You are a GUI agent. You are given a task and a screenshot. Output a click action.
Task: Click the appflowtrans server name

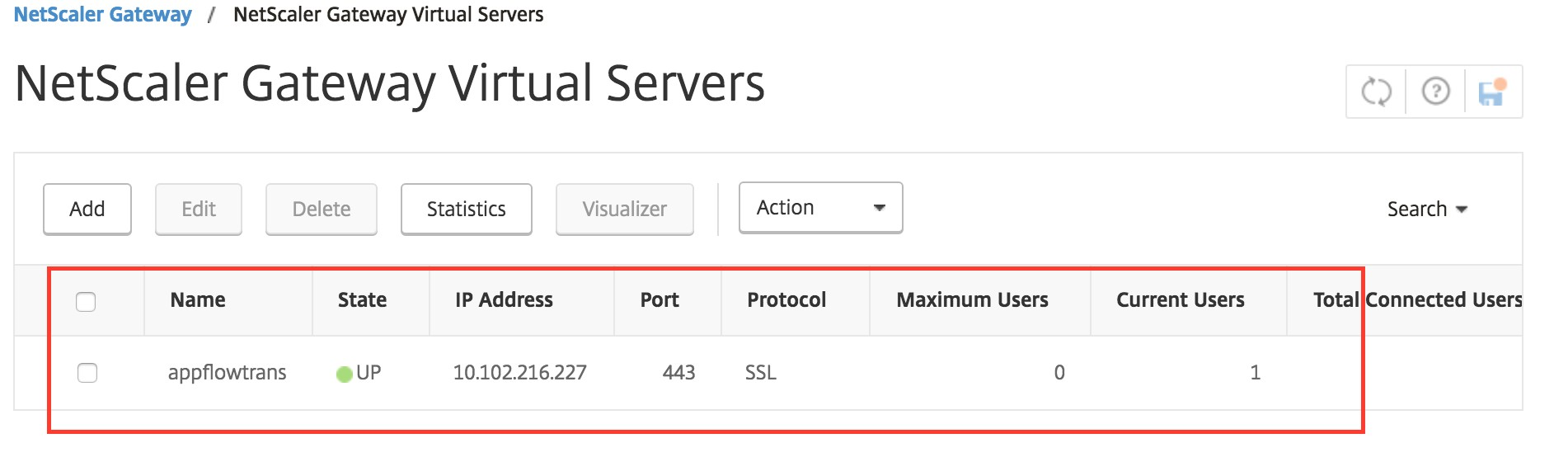tap(227, 373)
